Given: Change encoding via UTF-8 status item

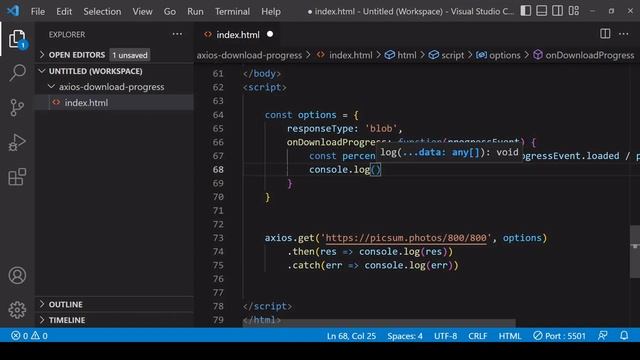Looking at the screenshot, I should pyautogui.click(x=445, y=336).
